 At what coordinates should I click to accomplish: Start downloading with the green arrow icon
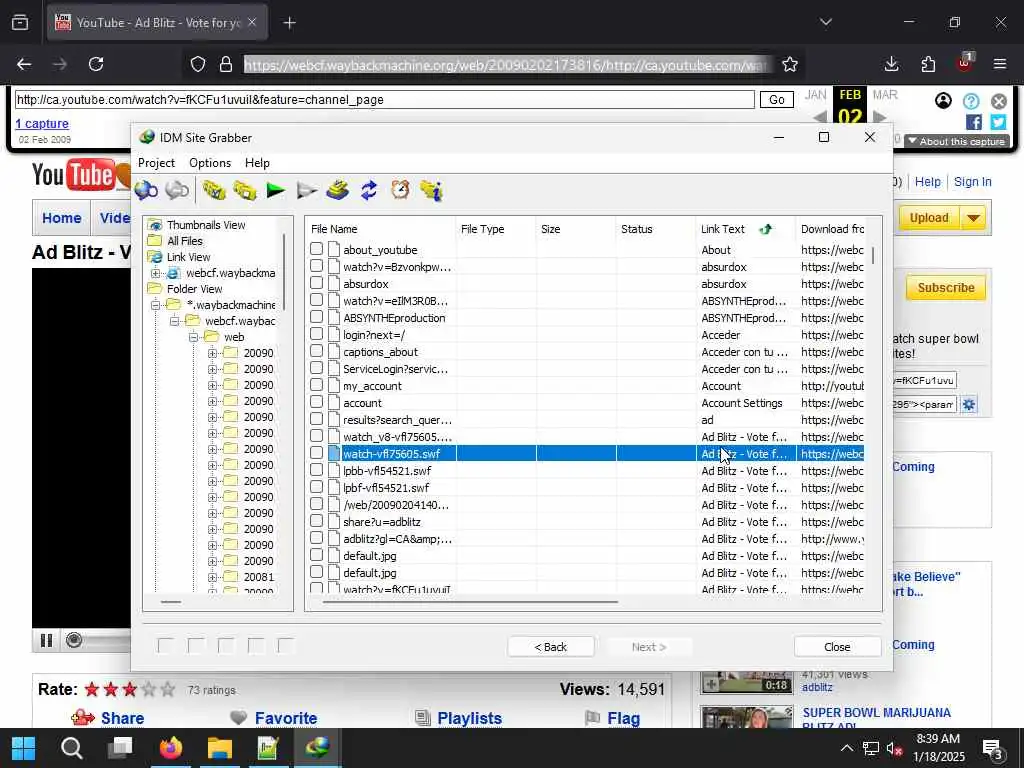276,191
